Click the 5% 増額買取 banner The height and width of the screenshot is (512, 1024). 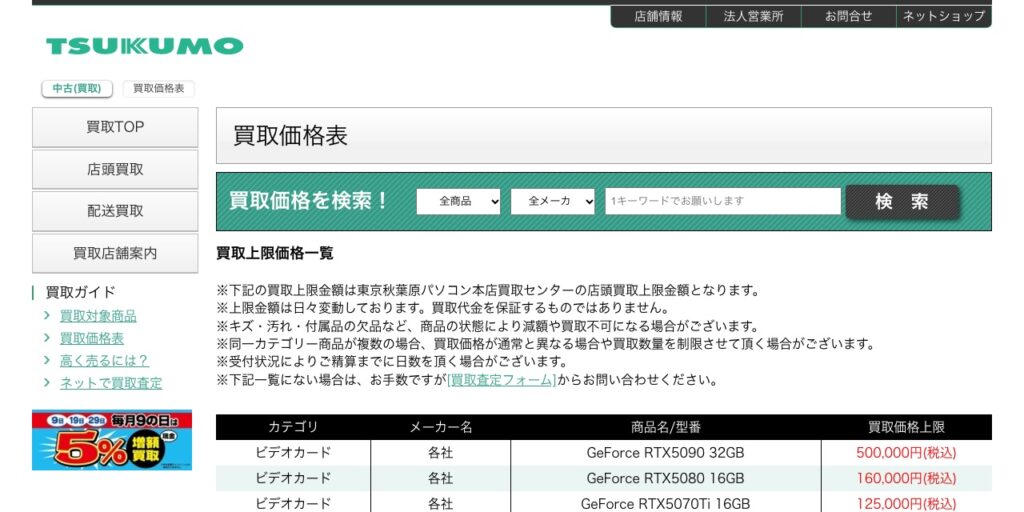(x=112, y=440)
